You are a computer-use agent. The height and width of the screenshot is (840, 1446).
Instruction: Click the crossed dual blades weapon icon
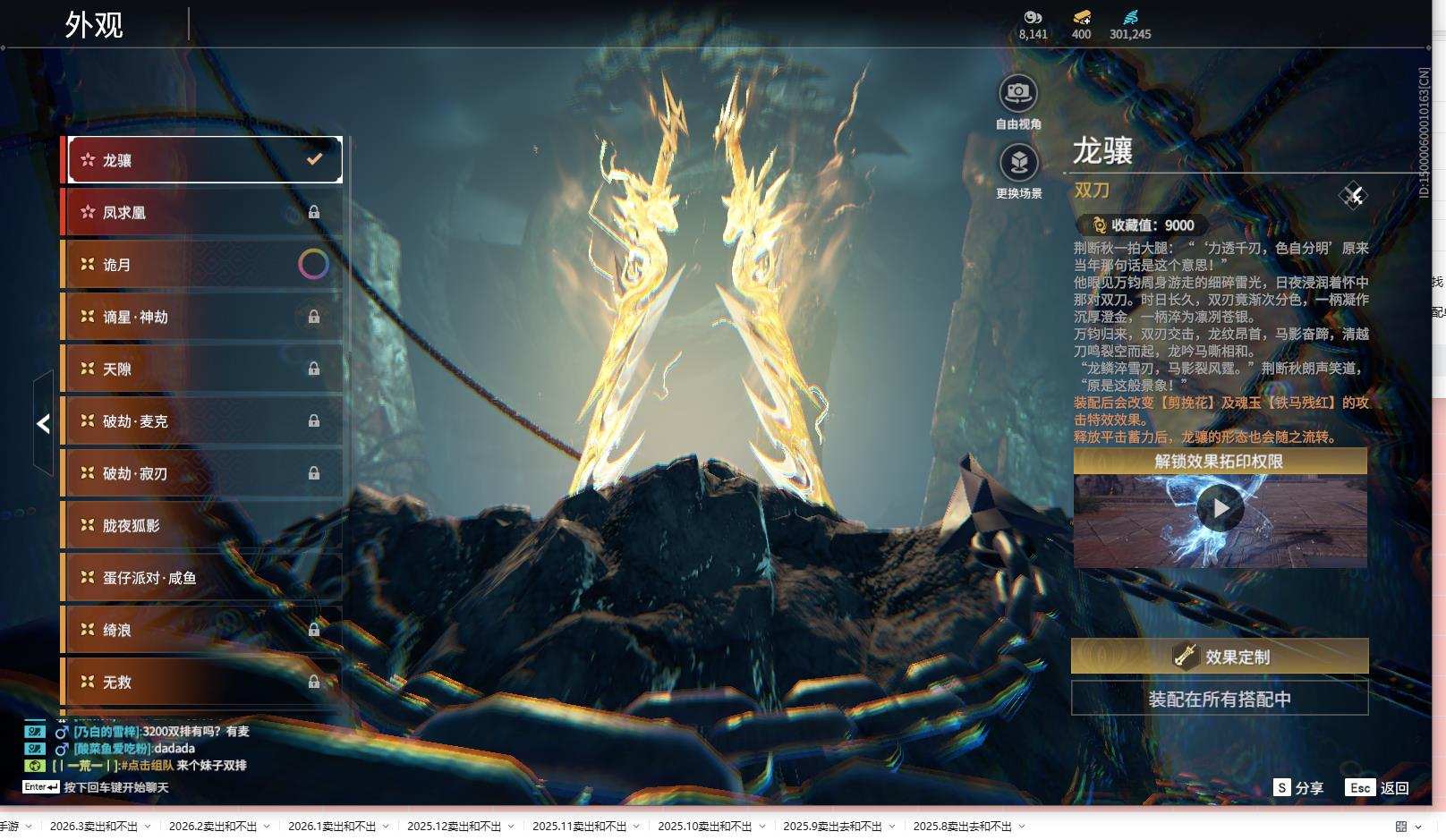tap(1353, 195)
